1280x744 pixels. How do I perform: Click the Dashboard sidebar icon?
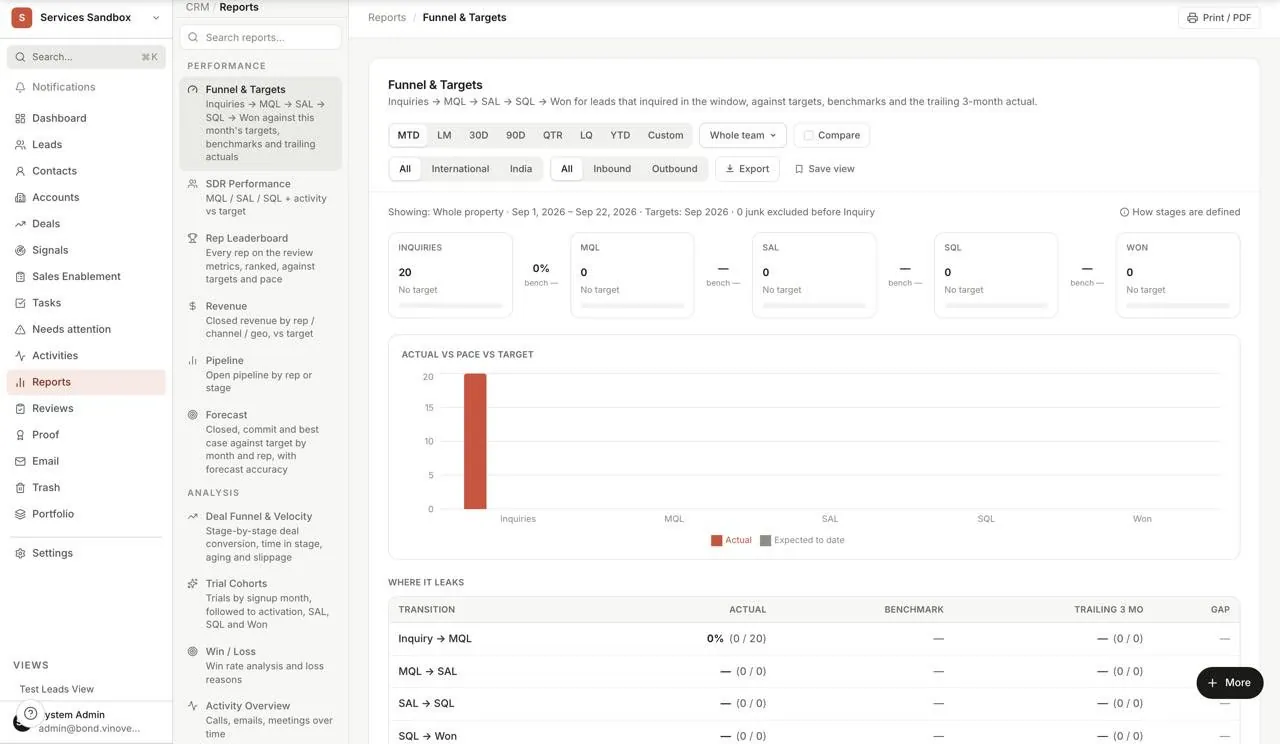20,118
